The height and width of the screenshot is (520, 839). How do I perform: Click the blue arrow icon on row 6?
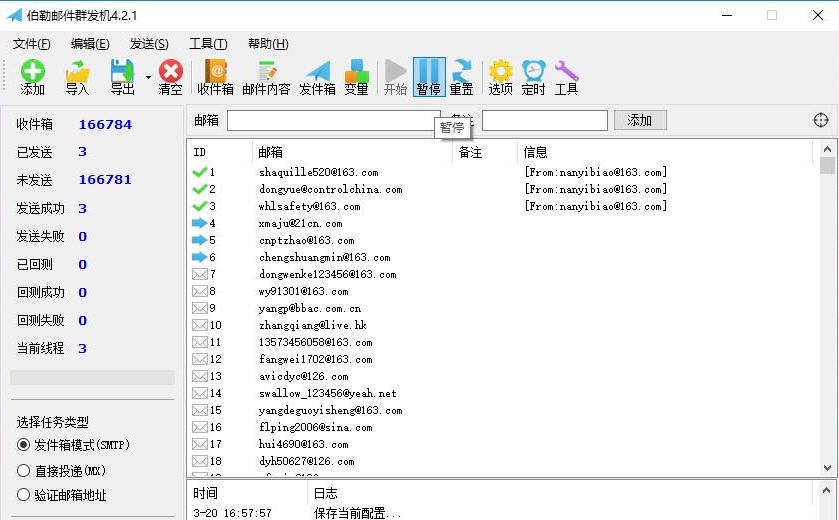(200, 257)
